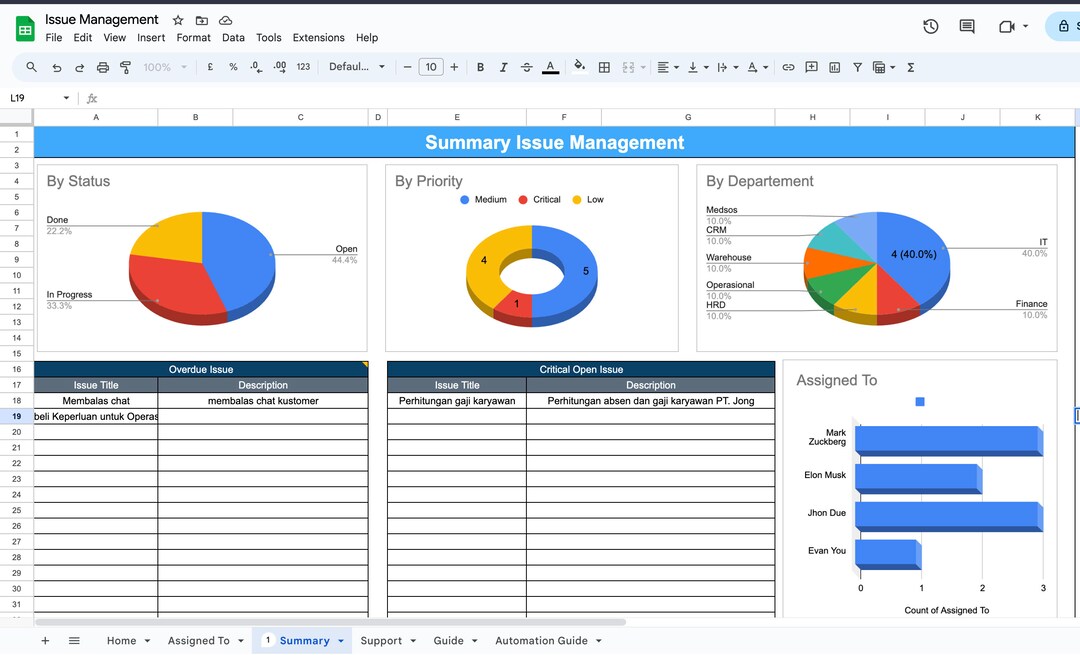This screenshot has width=1080, height=655.
Task: Open the fill color picker
Action: pos(580,67)
